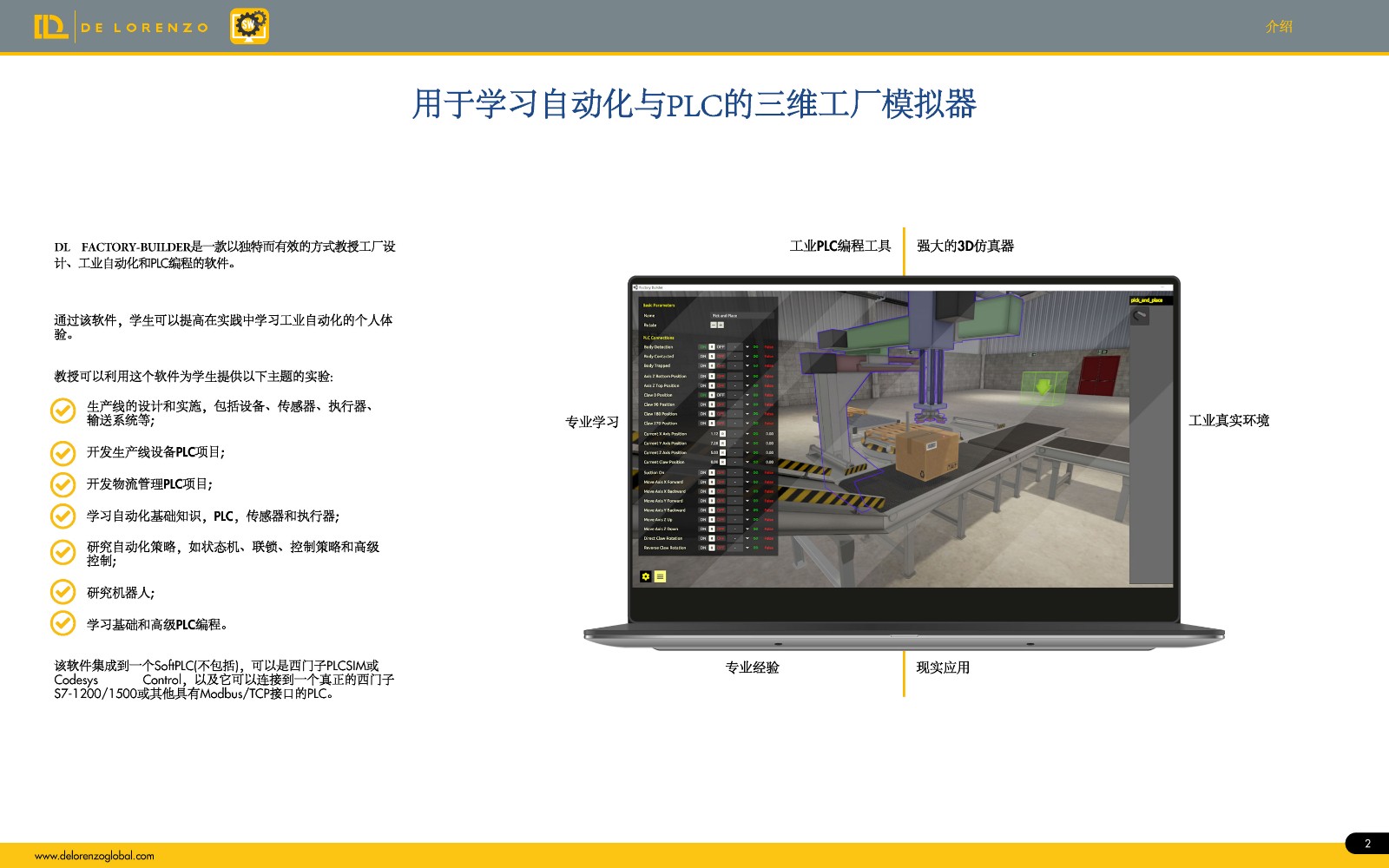The width and height of the screenshot is (1389, 868).
Task: Click checkmark icon beside 学习自动化基础知识
Action: pyautogui.click(x=63, y=516)
